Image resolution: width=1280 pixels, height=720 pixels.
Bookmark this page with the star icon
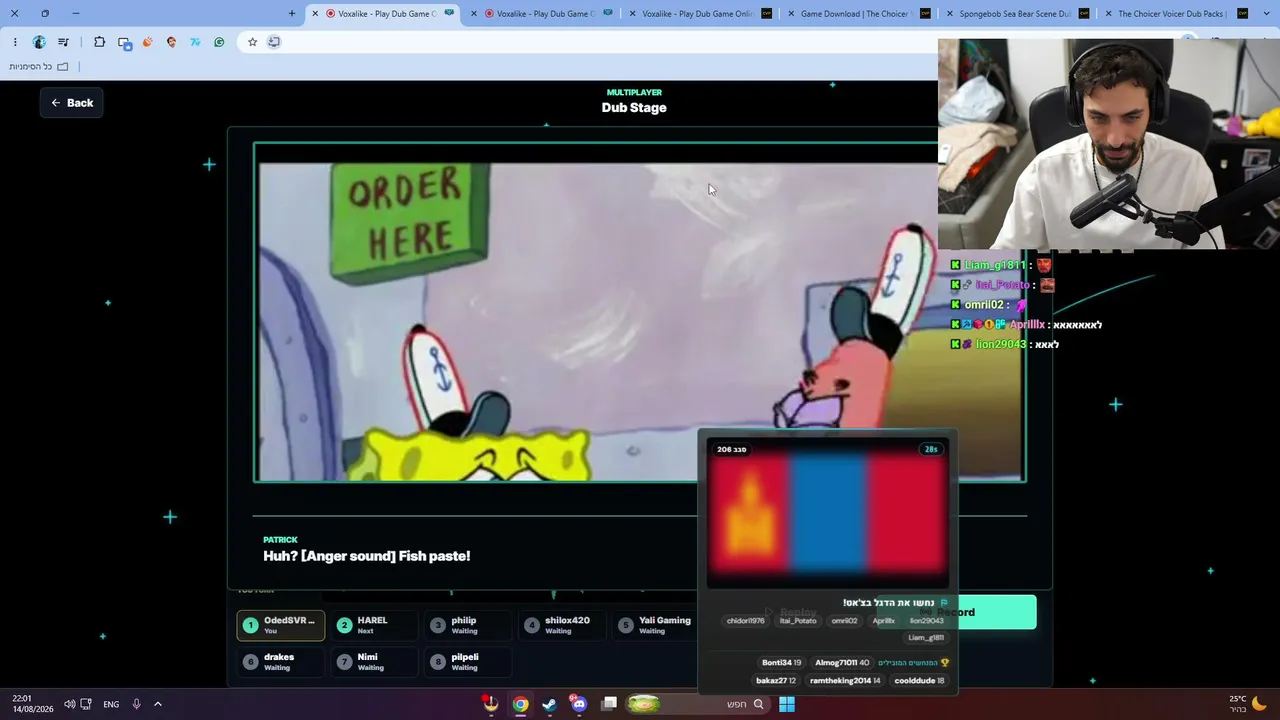pyautogui.click(x=252, y=42)
